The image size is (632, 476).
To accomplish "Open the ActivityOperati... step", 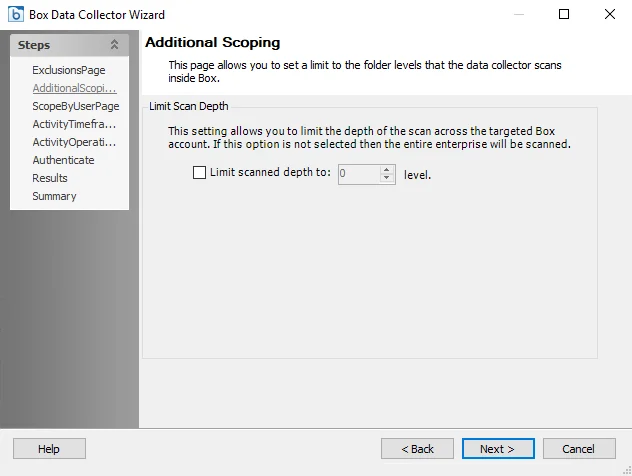I will point(74,142).
